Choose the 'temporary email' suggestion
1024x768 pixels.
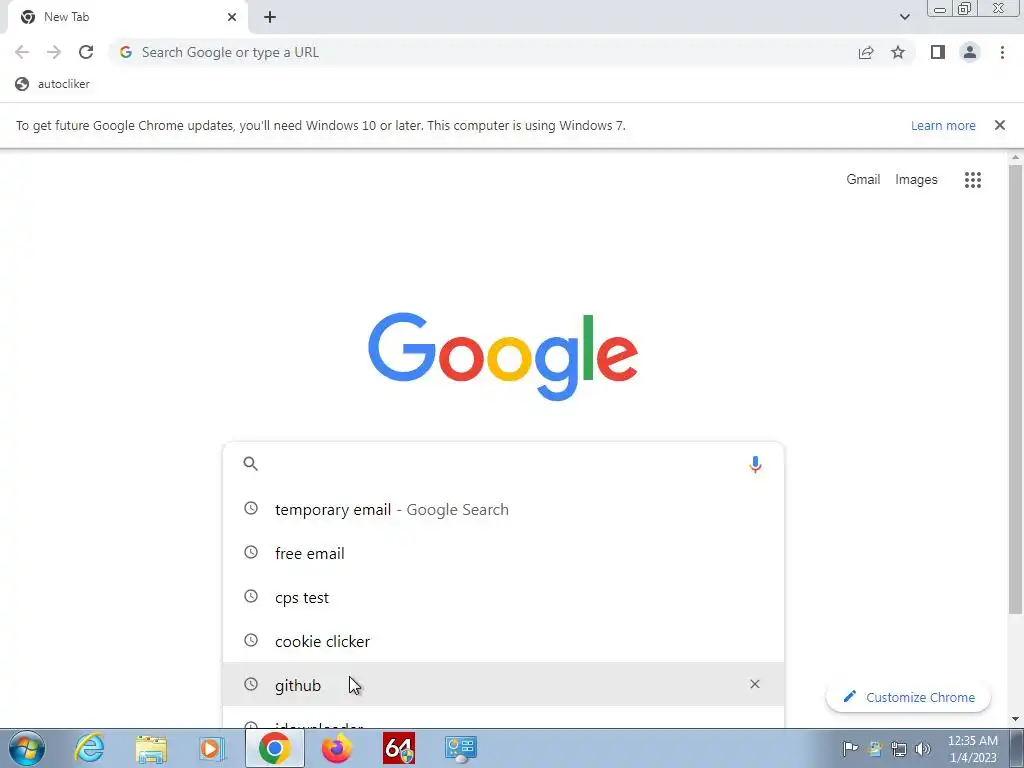(x=503, y=509)
